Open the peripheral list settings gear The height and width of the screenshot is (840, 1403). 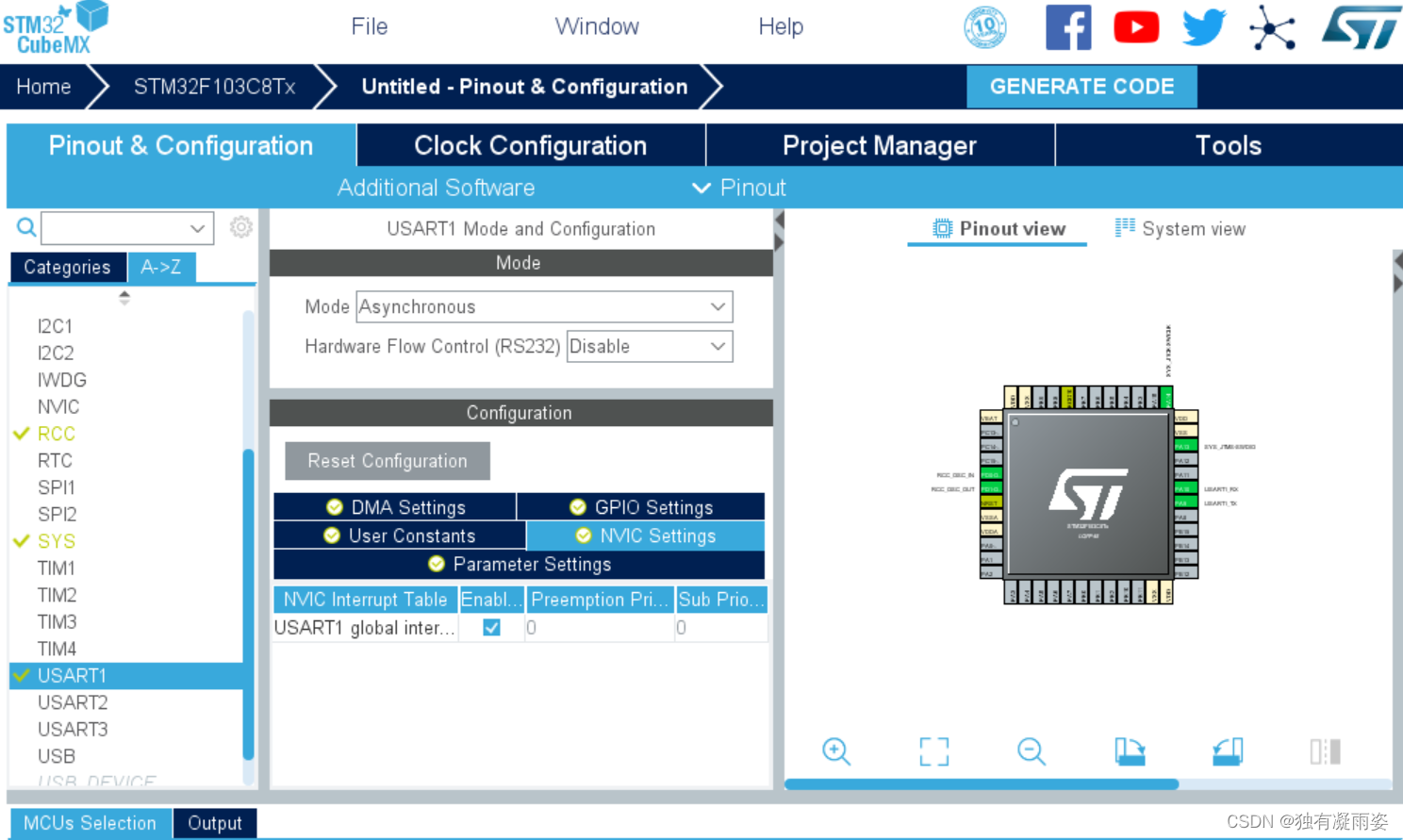click(x=241, y=227)
